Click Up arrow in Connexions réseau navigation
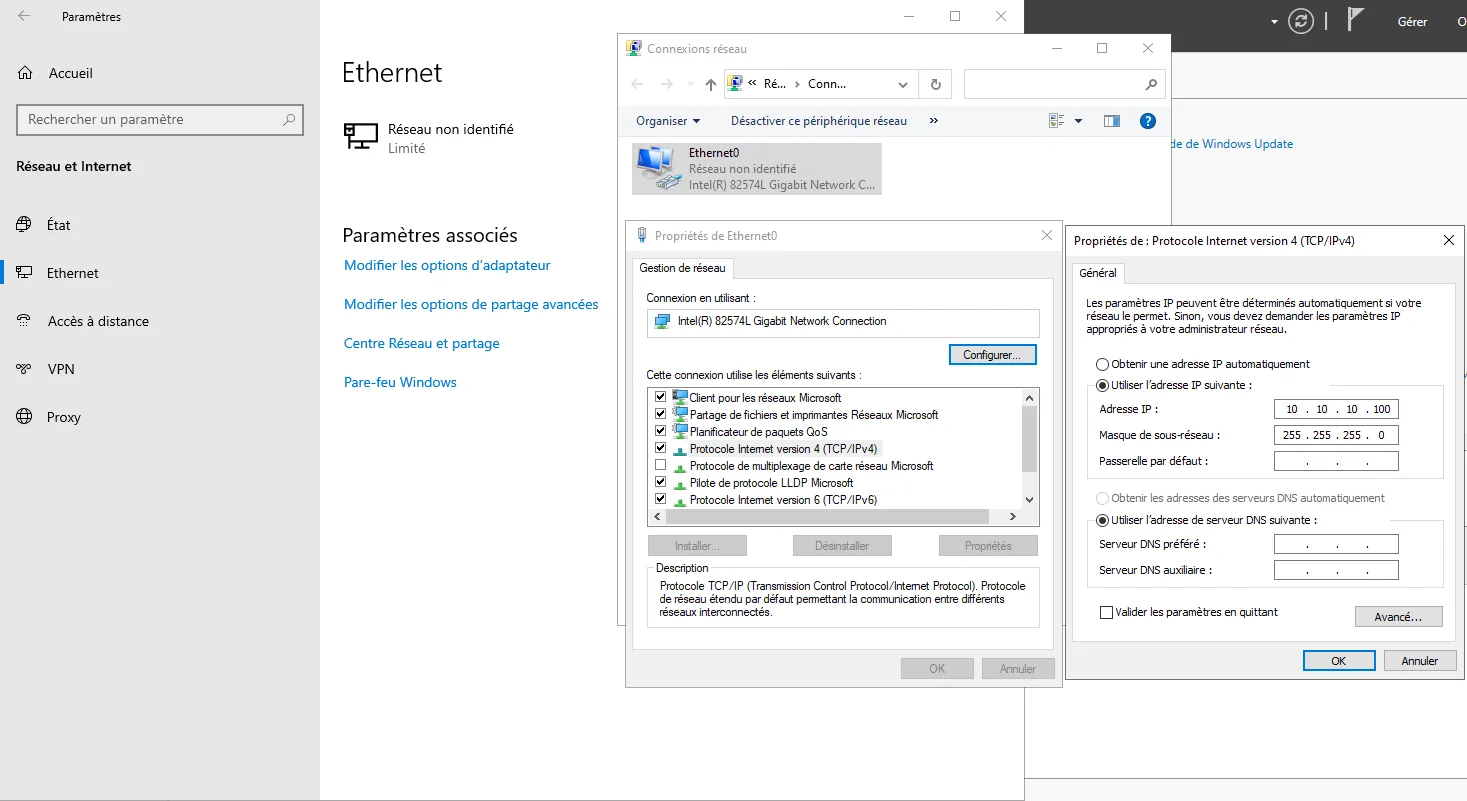This screenshot has width=1467, height=801. (710, 85)
